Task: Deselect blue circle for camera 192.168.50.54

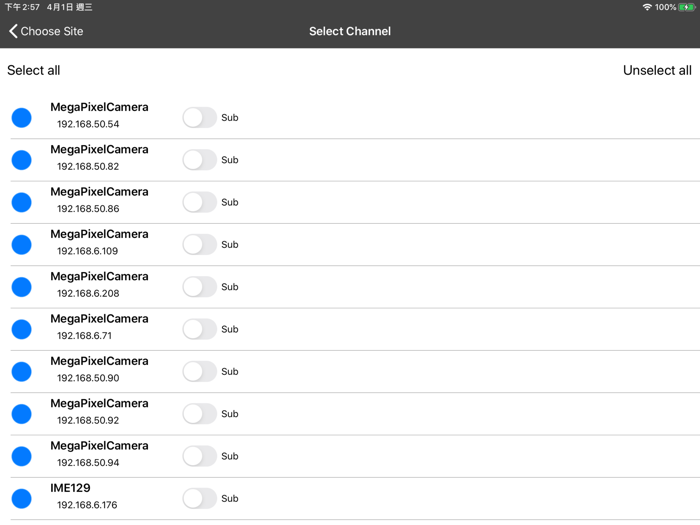Action: (x=21, y=118)
